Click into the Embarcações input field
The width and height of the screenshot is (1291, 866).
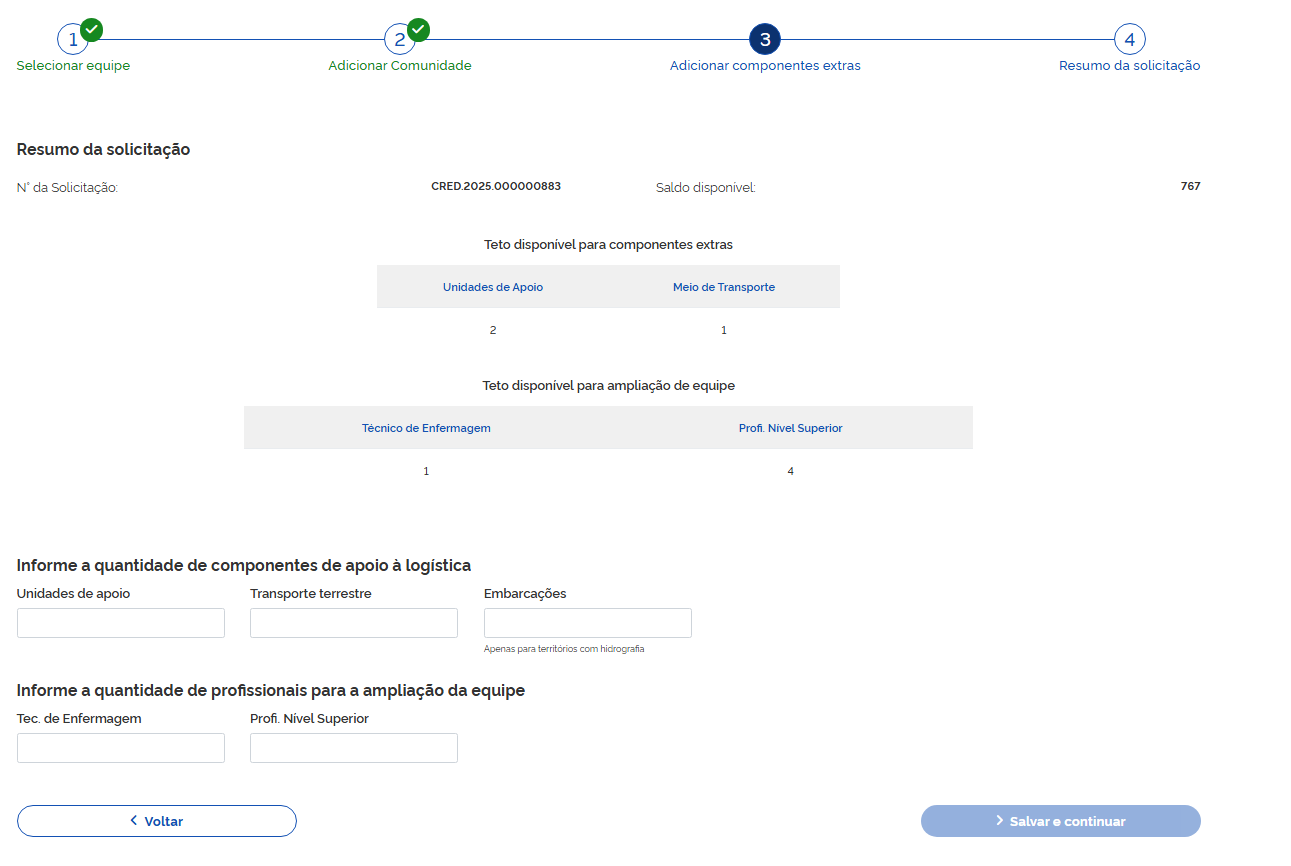point(587,623)
